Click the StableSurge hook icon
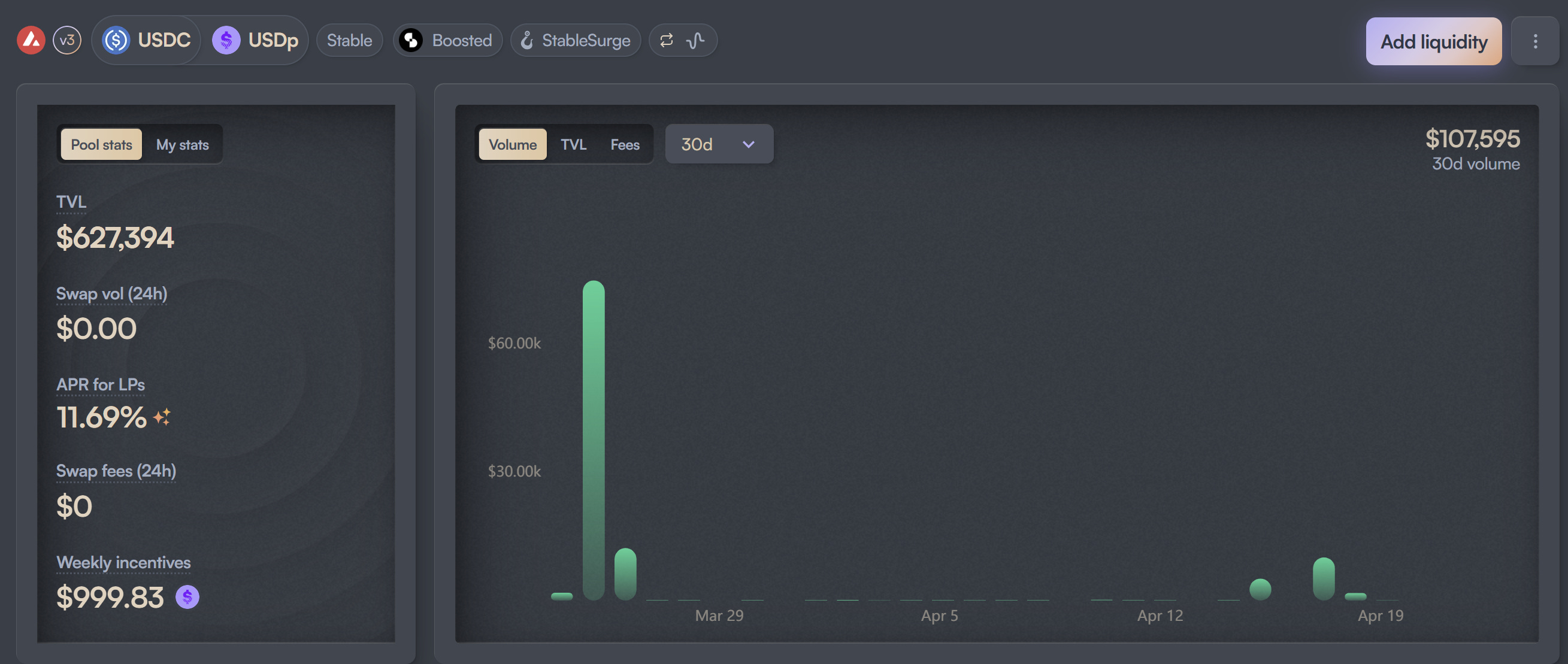The width and height of the screenshot is (1568, 664). coord(527,41)
